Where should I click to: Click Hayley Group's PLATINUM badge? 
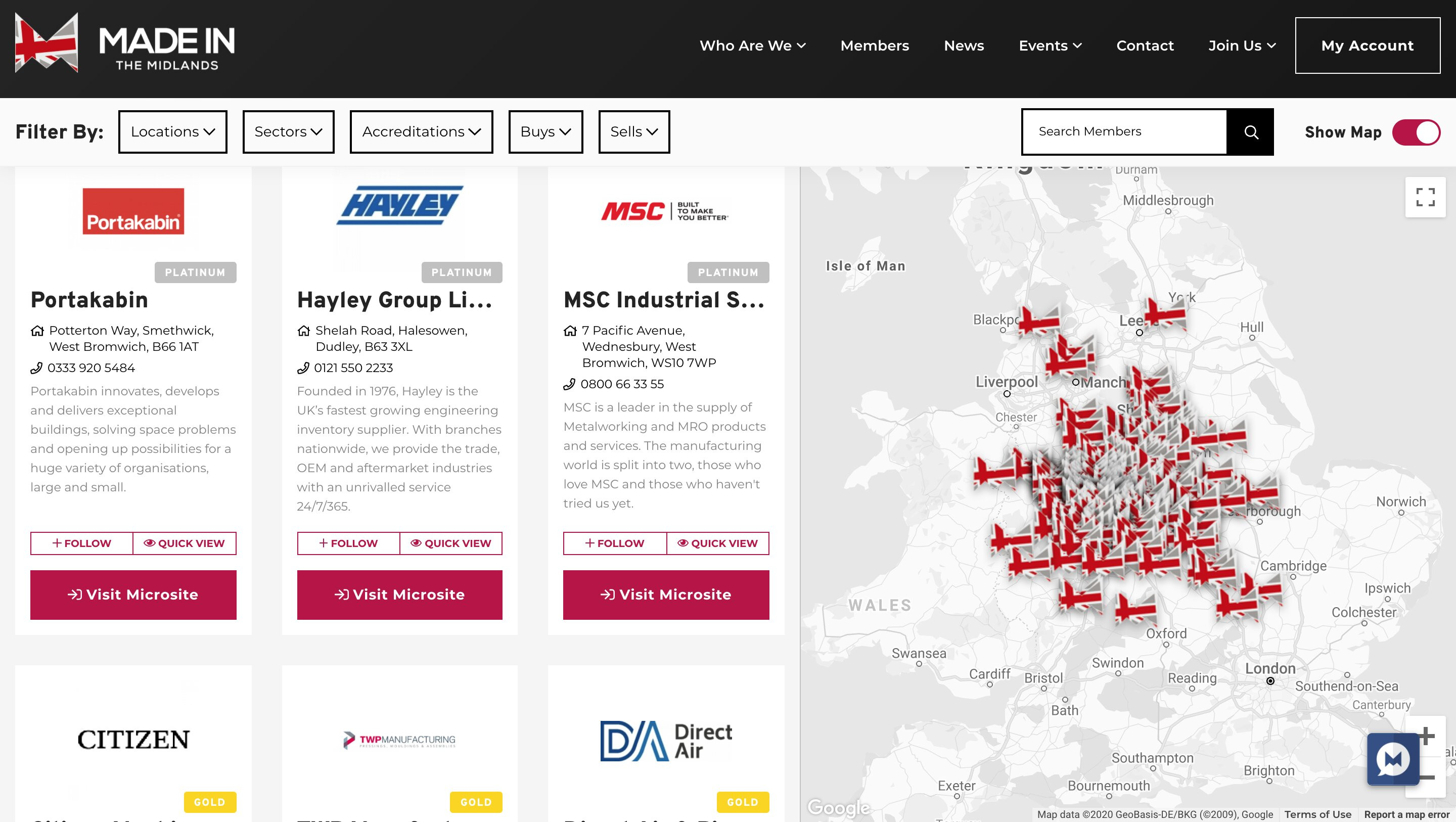(x=462, y=272)
